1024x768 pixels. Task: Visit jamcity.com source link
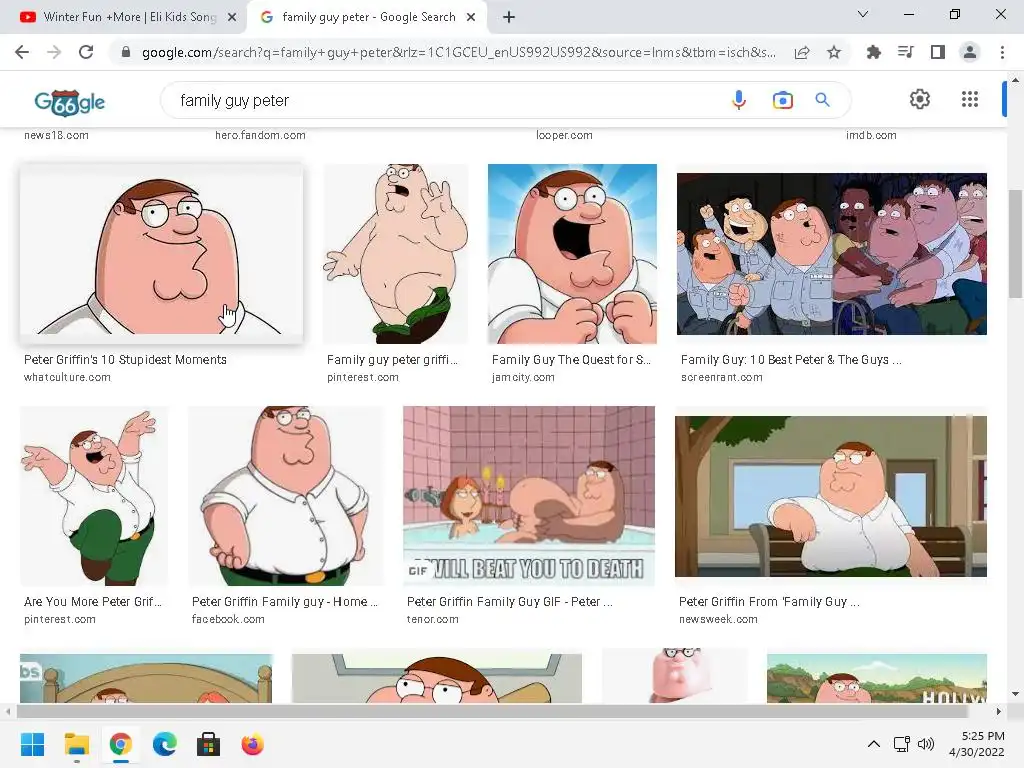[x=523, y=377]
